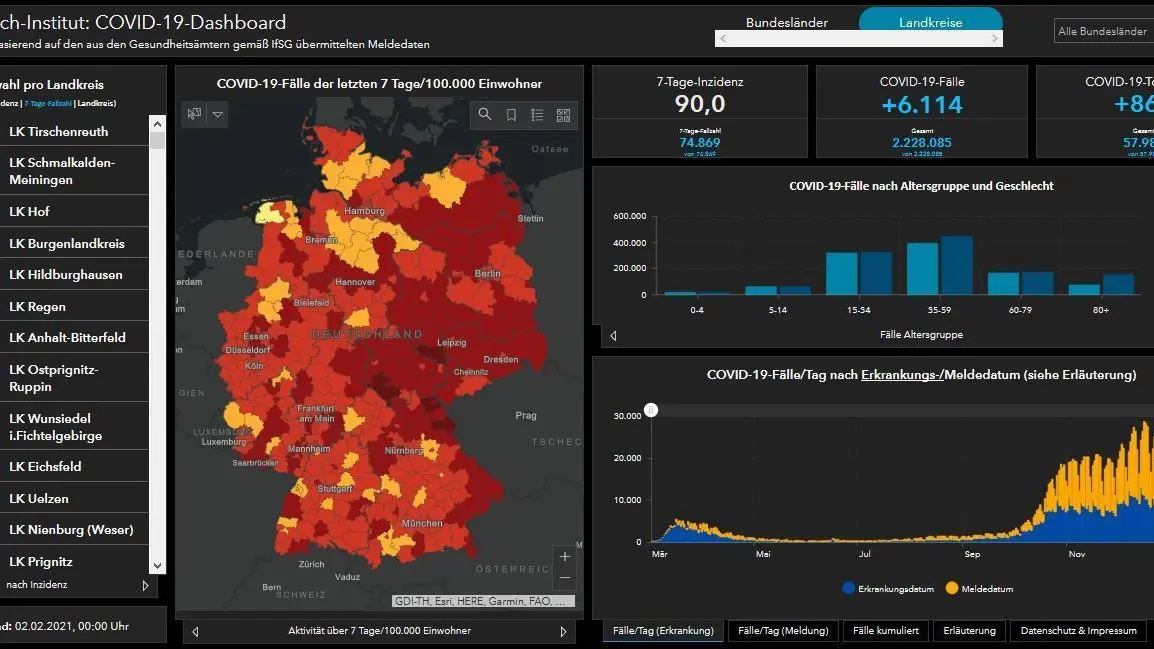Open the Fälle kumuliert tab
Screen dimensions: 1154x649
click(x=887, y=631)
